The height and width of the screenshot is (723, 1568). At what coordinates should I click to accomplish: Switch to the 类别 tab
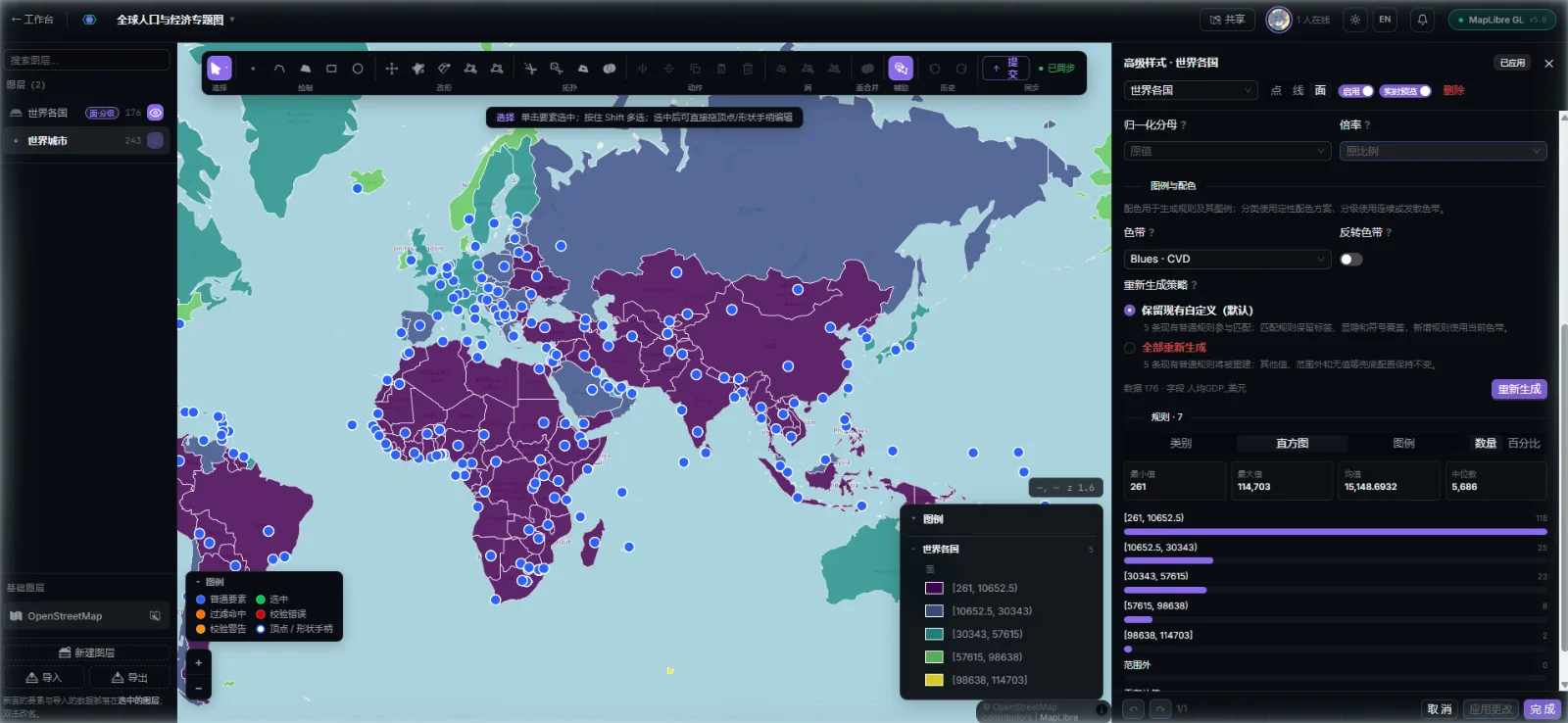[1181, 444]
